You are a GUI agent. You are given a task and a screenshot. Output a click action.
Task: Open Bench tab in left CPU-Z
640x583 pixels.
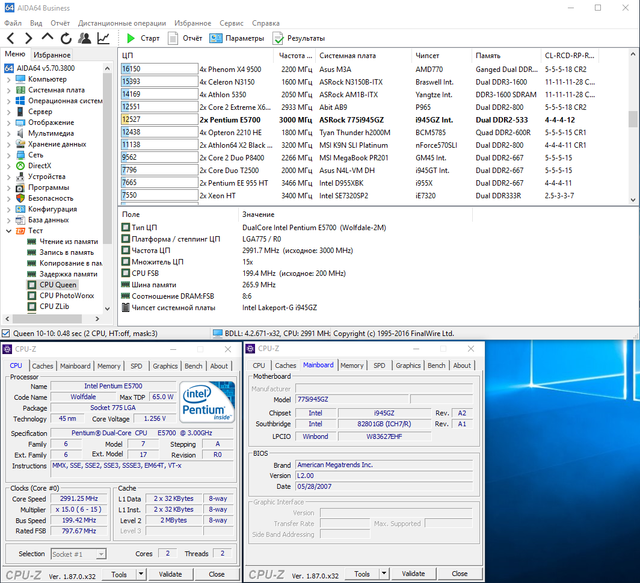(193, 366)
